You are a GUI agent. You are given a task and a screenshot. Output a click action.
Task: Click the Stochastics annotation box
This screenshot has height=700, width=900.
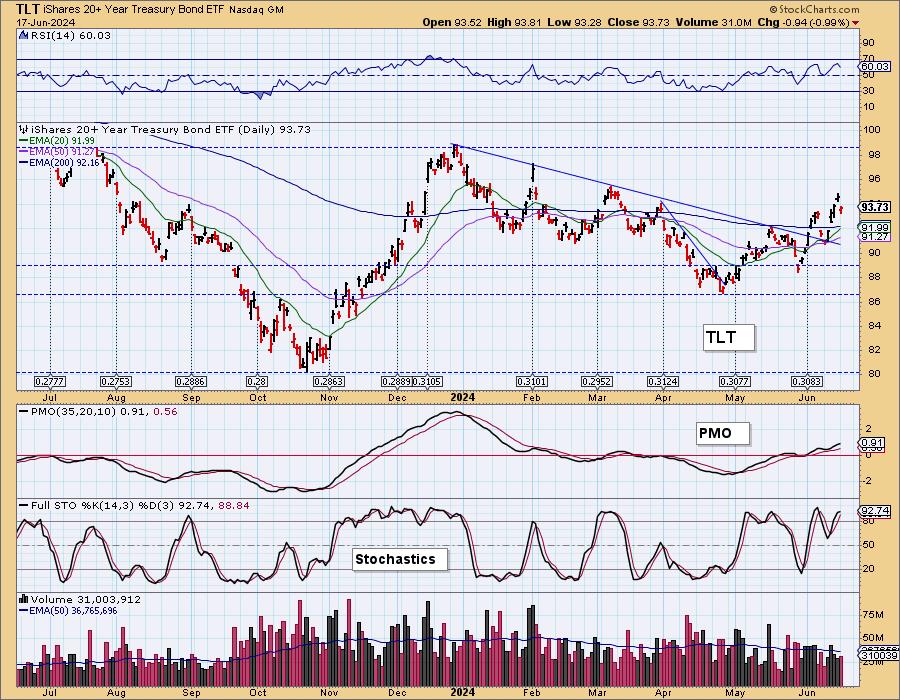tap(399, 559)
